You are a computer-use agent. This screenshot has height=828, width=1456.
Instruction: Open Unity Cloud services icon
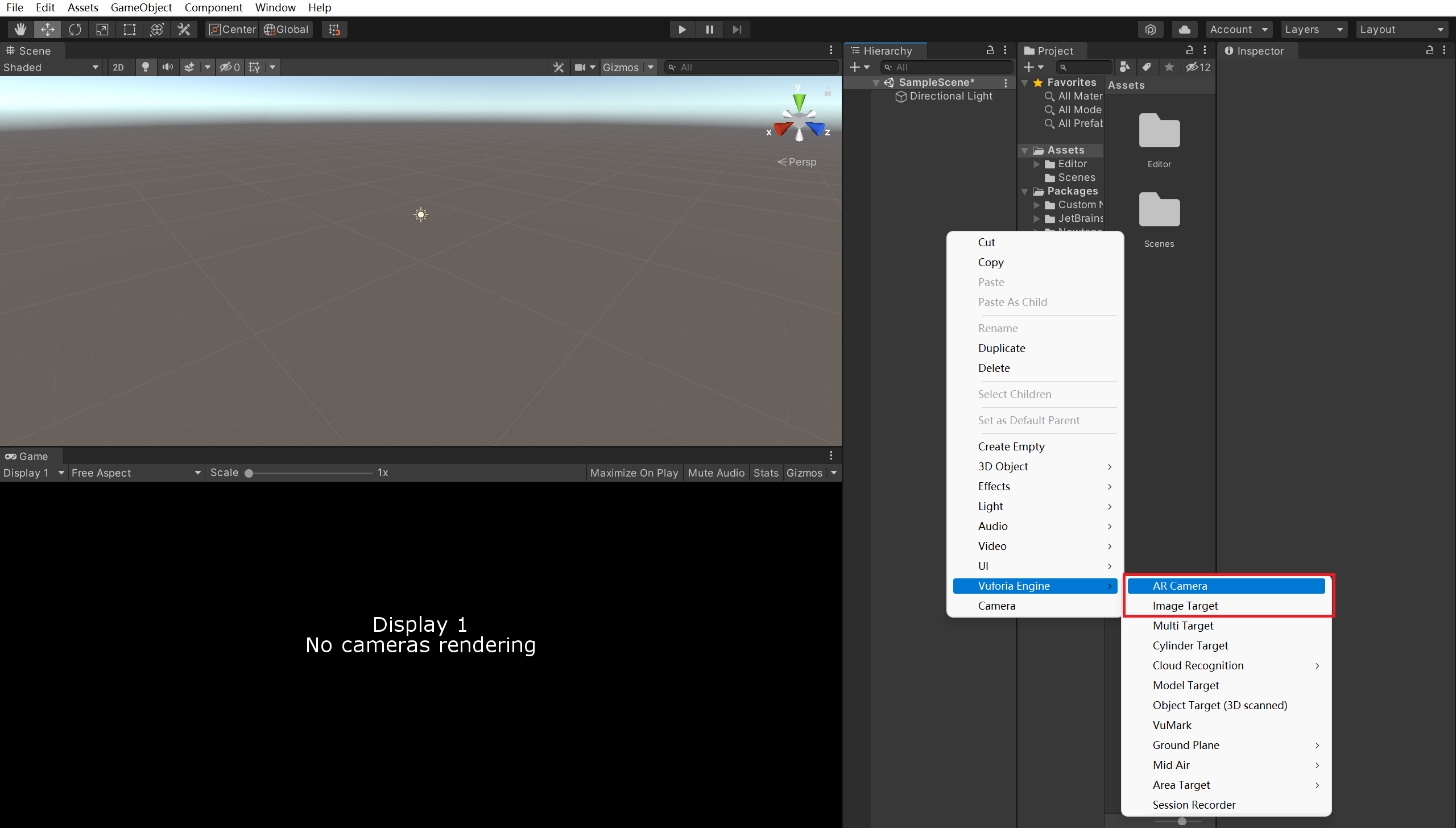pos(1185,29)
